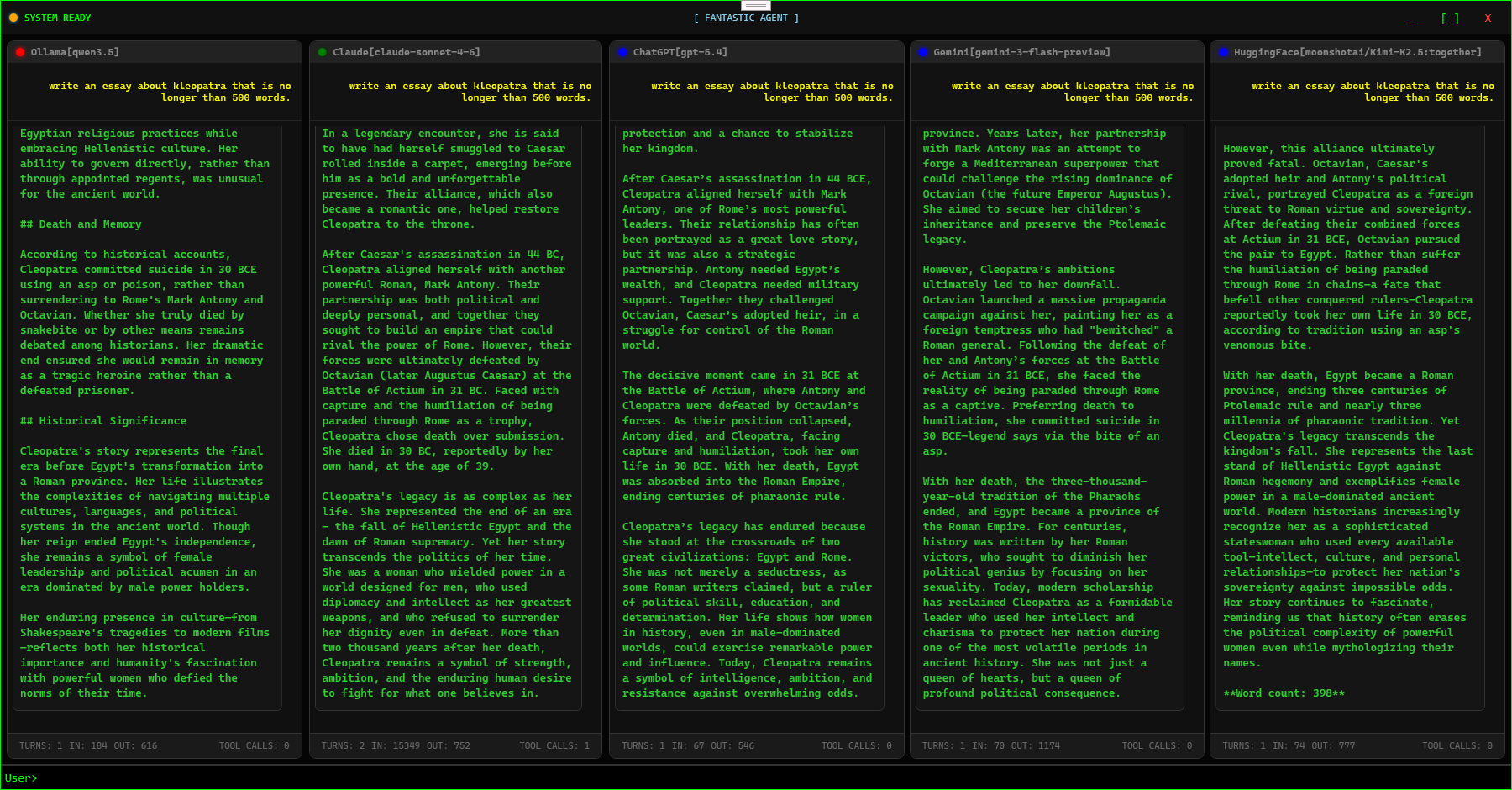1512x790 pixels.
Task: Click the orange SYSTEM READY status dot
Action: pyautogui.click(x=13, y=18)
